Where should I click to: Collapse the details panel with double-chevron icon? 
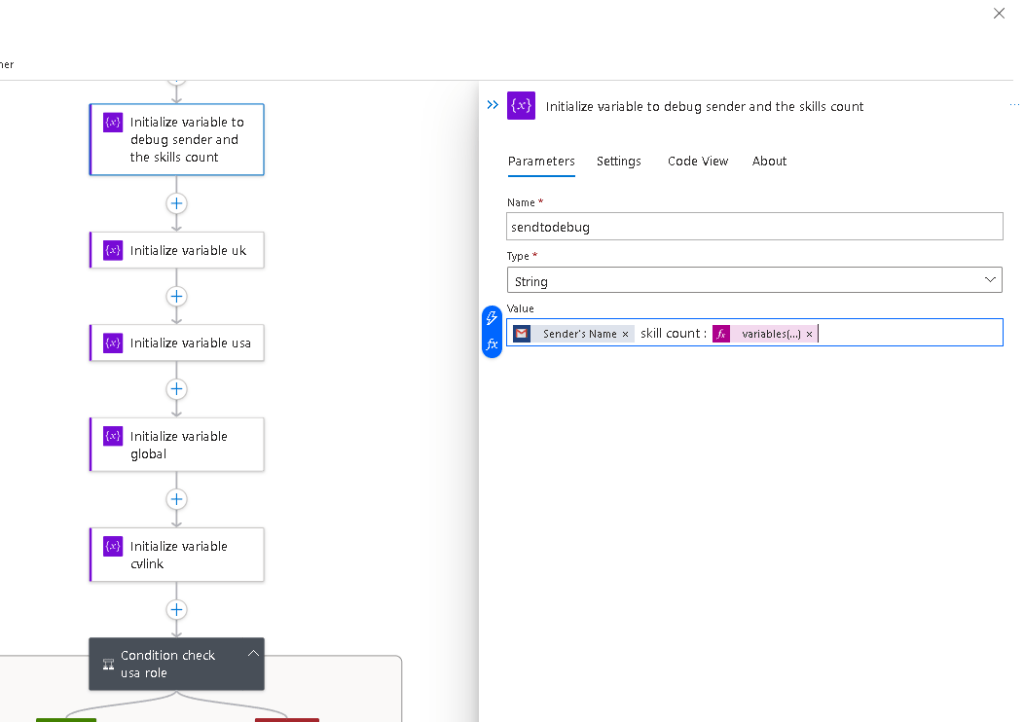[492, 104]
